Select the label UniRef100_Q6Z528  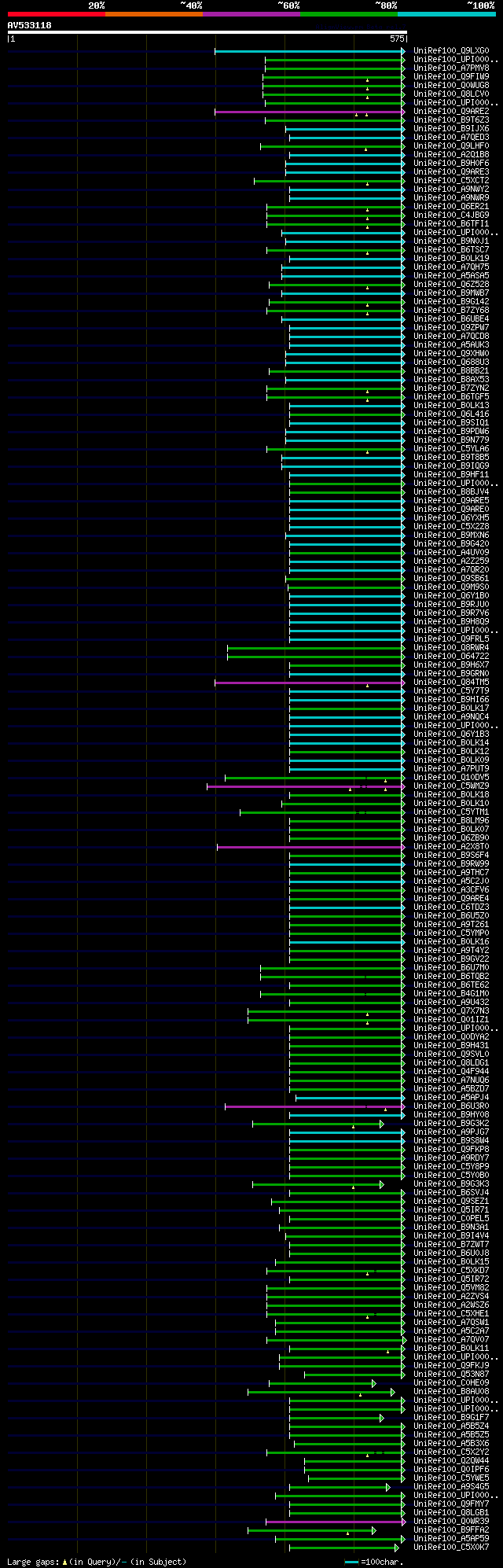451,285
